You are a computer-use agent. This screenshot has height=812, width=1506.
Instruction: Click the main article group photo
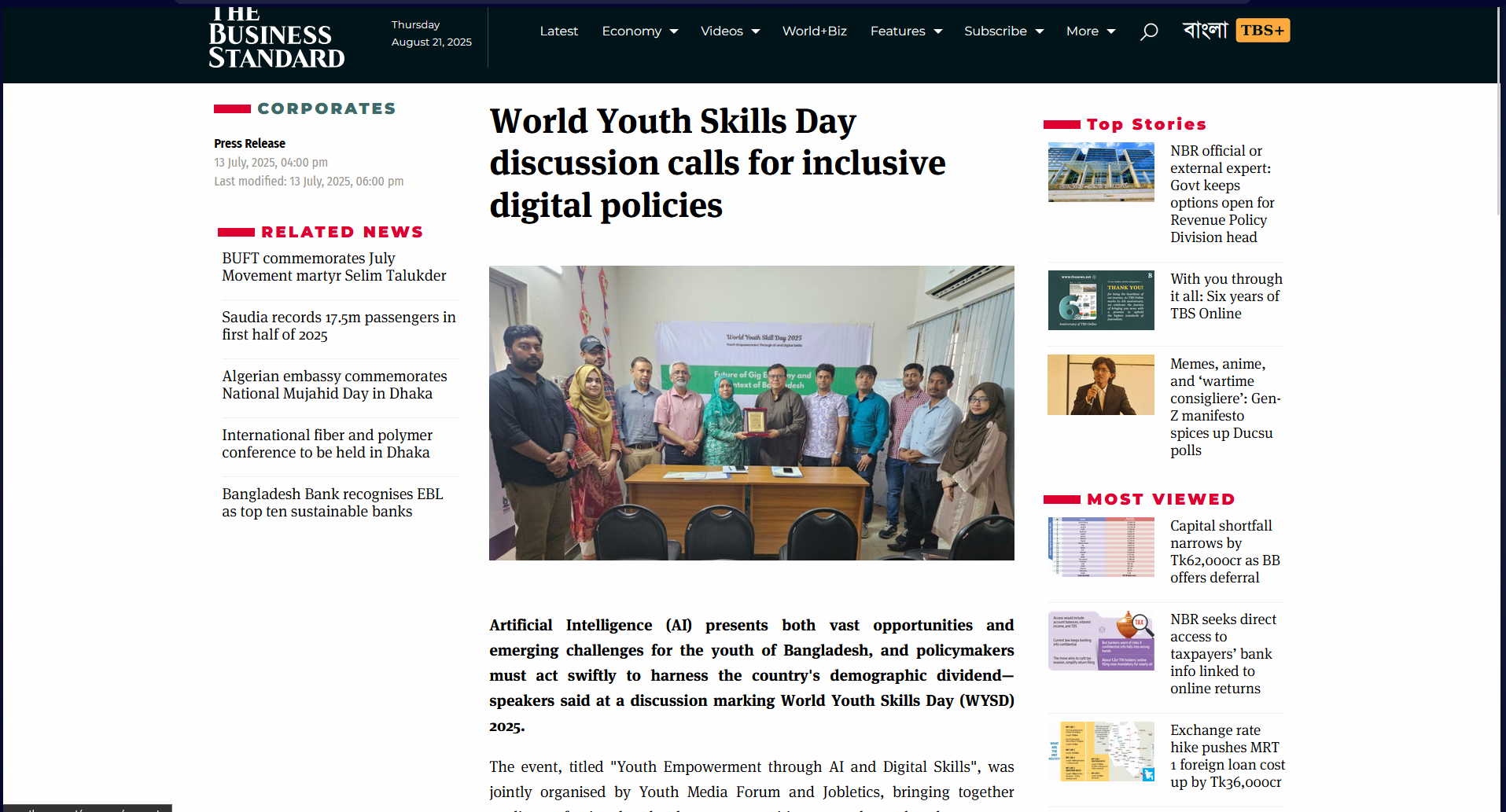point(751,413)
